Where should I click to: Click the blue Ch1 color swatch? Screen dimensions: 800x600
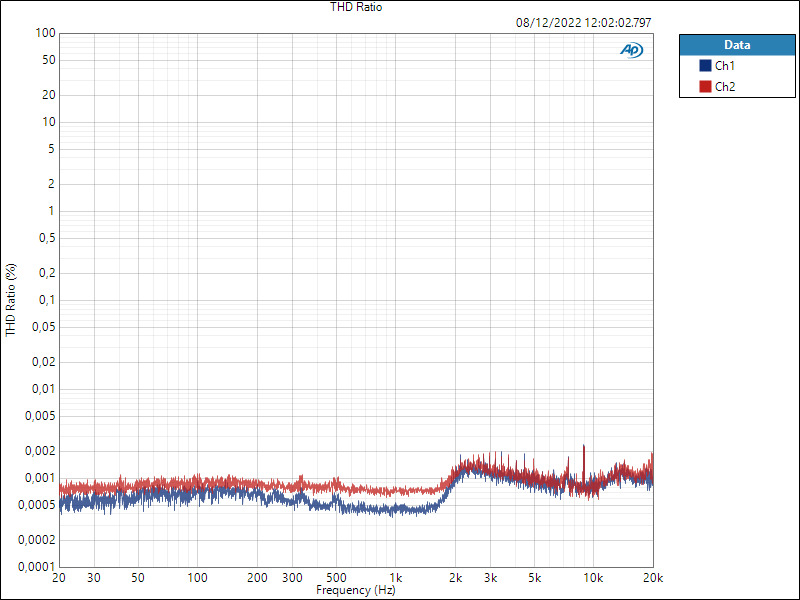pos(705,66)
